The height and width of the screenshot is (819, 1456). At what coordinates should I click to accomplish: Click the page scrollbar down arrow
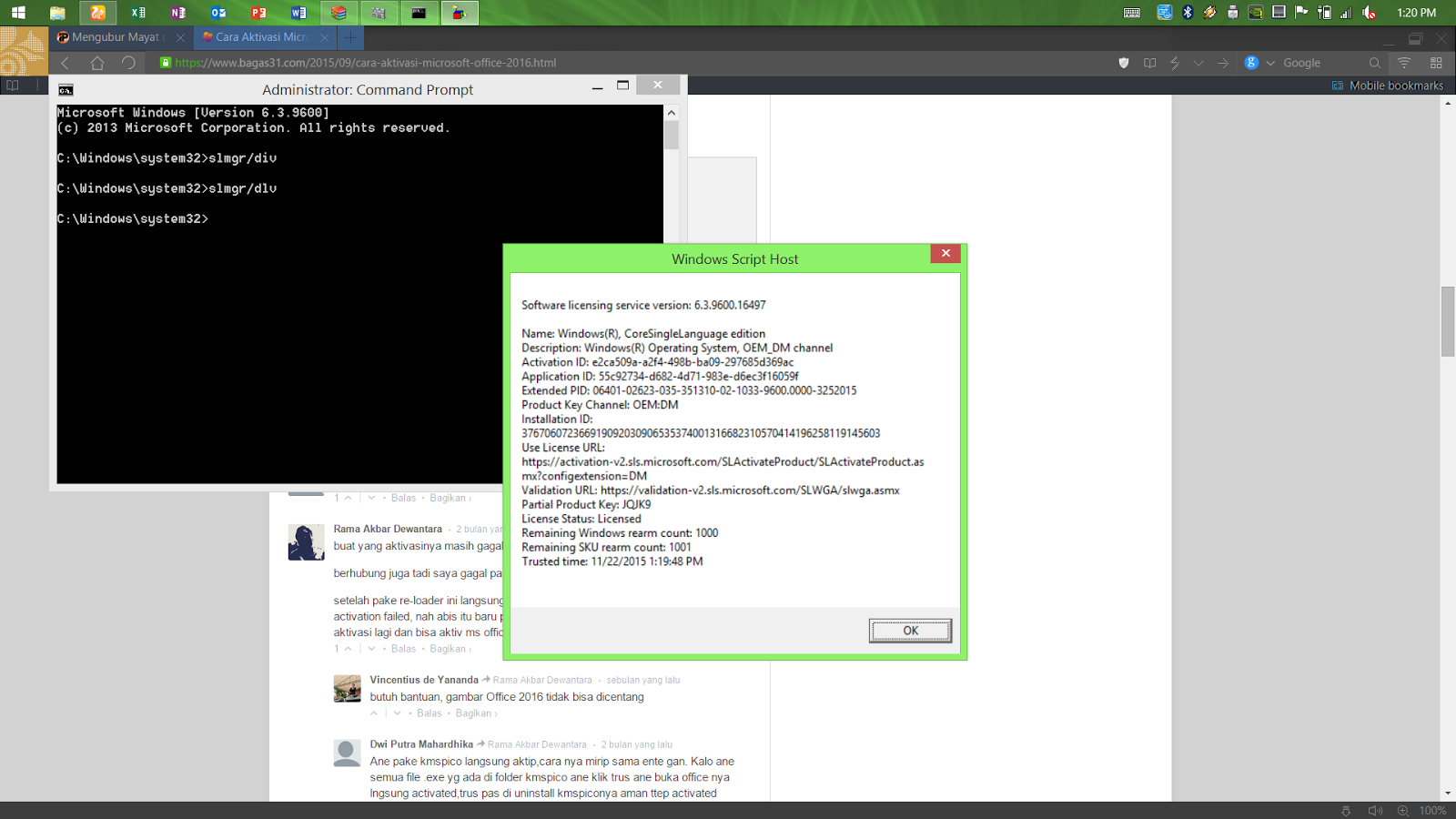click(x=1448, y=794)
